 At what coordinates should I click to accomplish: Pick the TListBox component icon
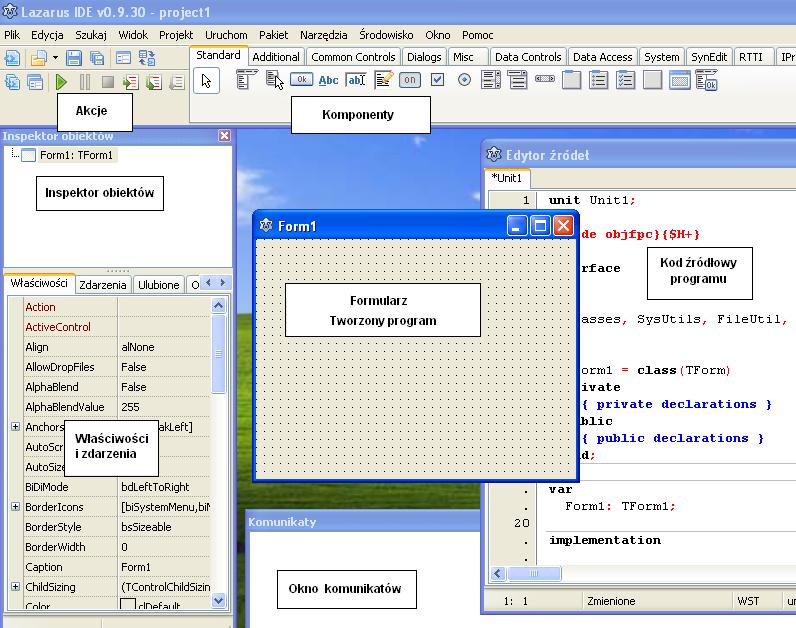click(x=491, y=80)
